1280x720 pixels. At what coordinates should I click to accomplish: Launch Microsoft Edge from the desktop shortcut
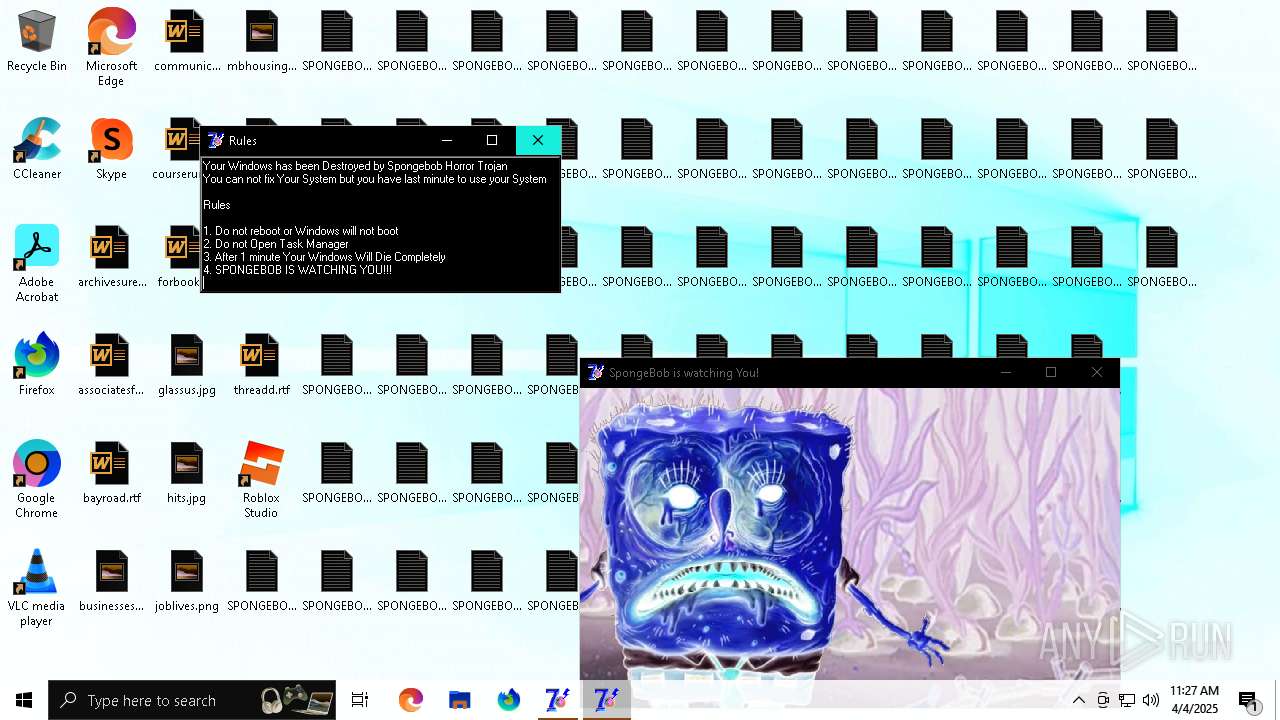(111, 47)
